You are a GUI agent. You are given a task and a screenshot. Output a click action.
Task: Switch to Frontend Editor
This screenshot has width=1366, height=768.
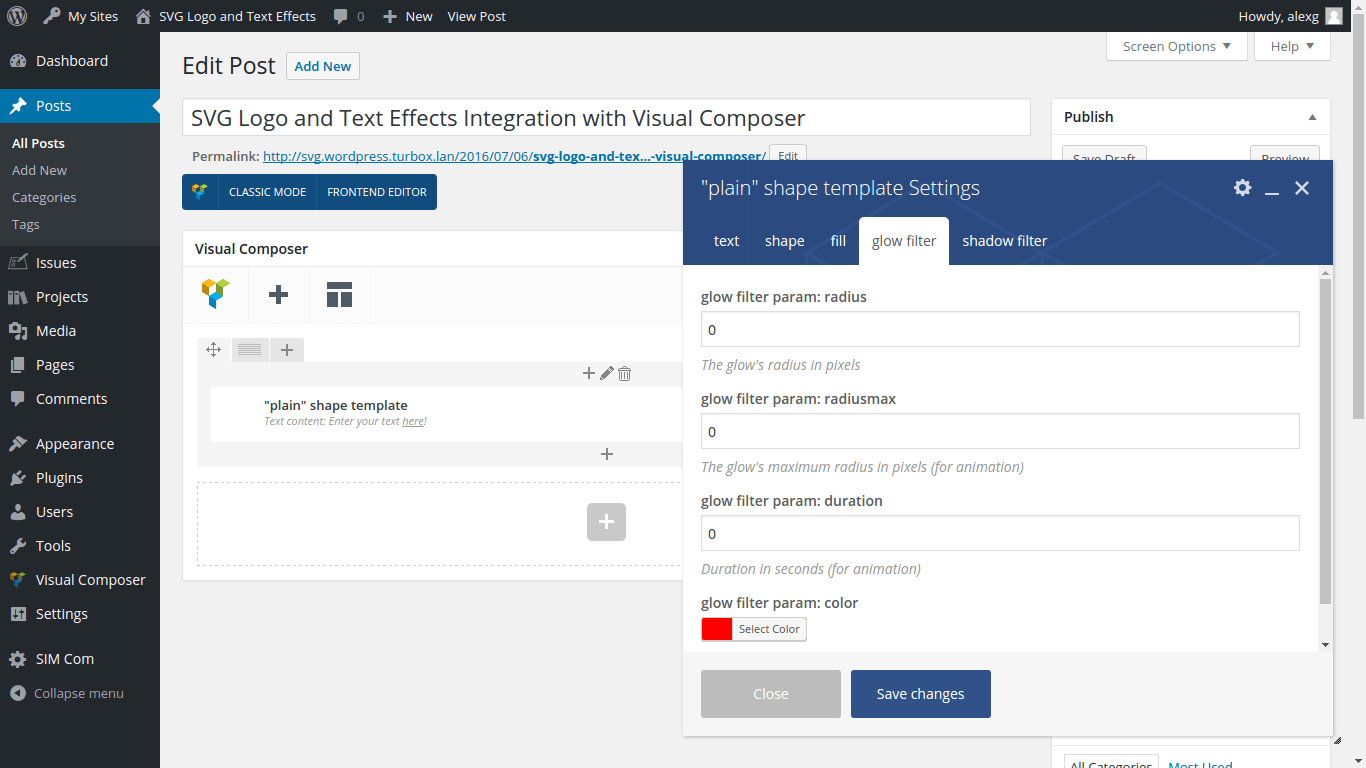(377, 192)
